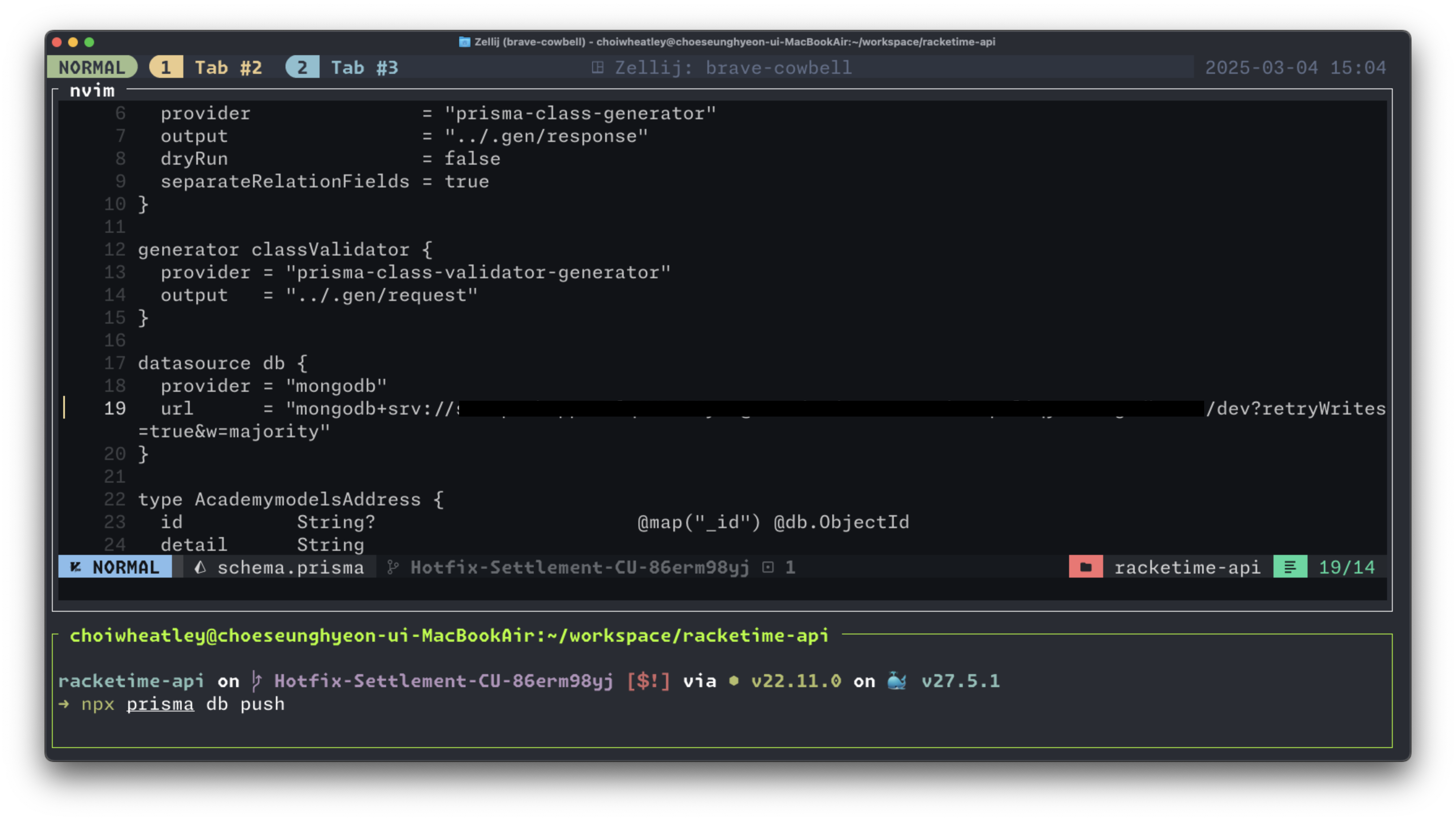1456x821 pixels.
Task: Click the date and time 2025-03-04 15:04
Action: tap(1295, 68)
